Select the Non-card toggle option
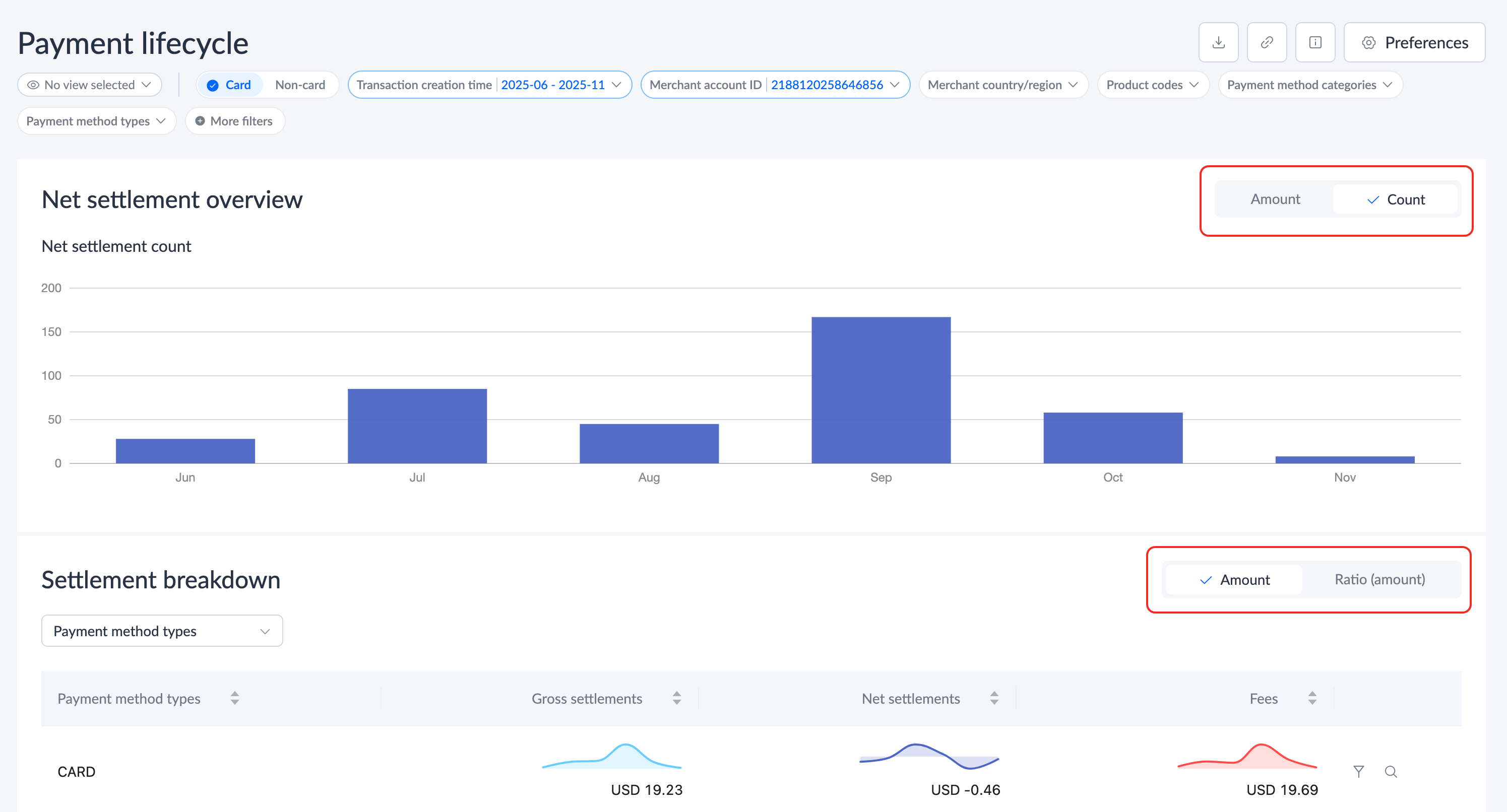Viewport: 1507px width, 812px height. [x=299, y=85]
